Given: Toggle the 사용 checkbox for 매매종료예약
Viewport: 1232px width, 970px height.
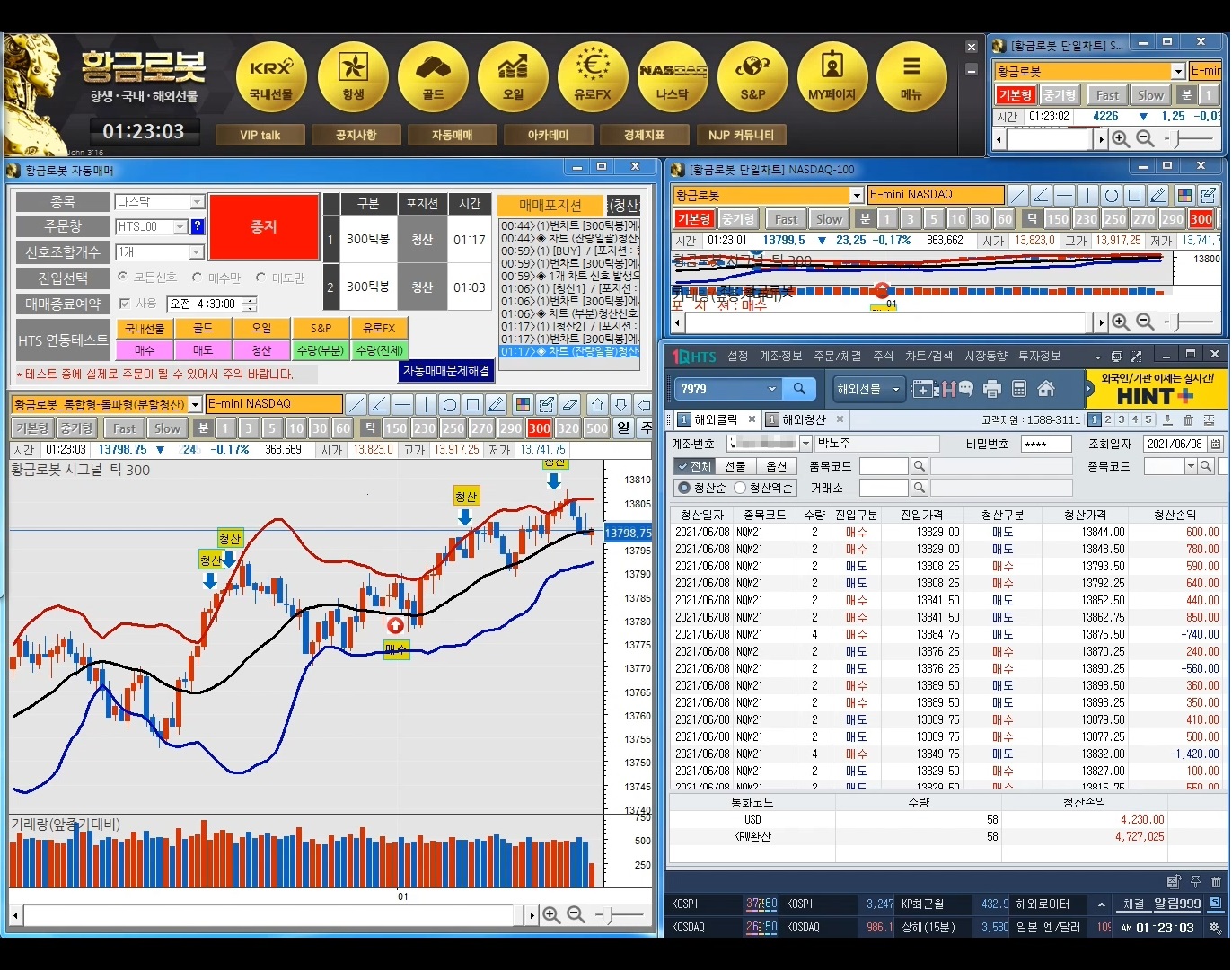Looking at the screenshot, I should pos(125,304).
